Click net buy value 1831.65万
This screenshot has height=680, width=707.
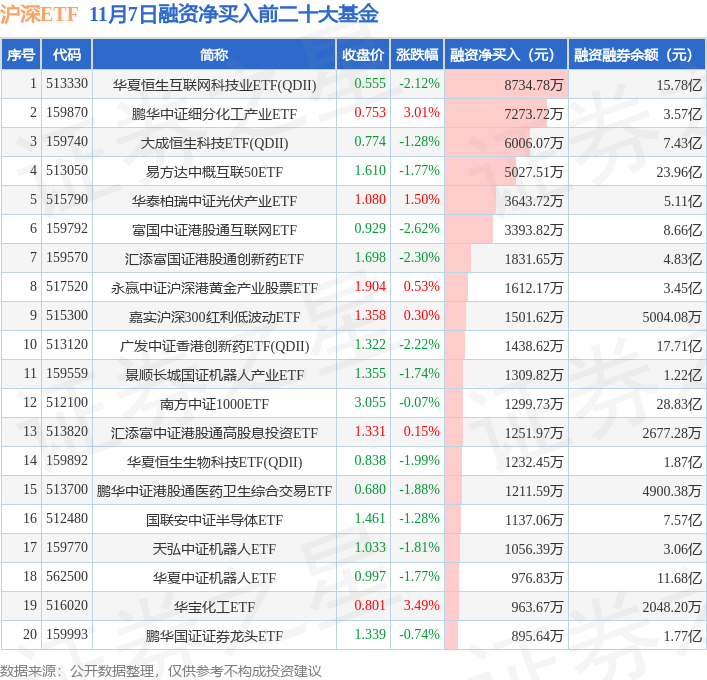(533, 259)
